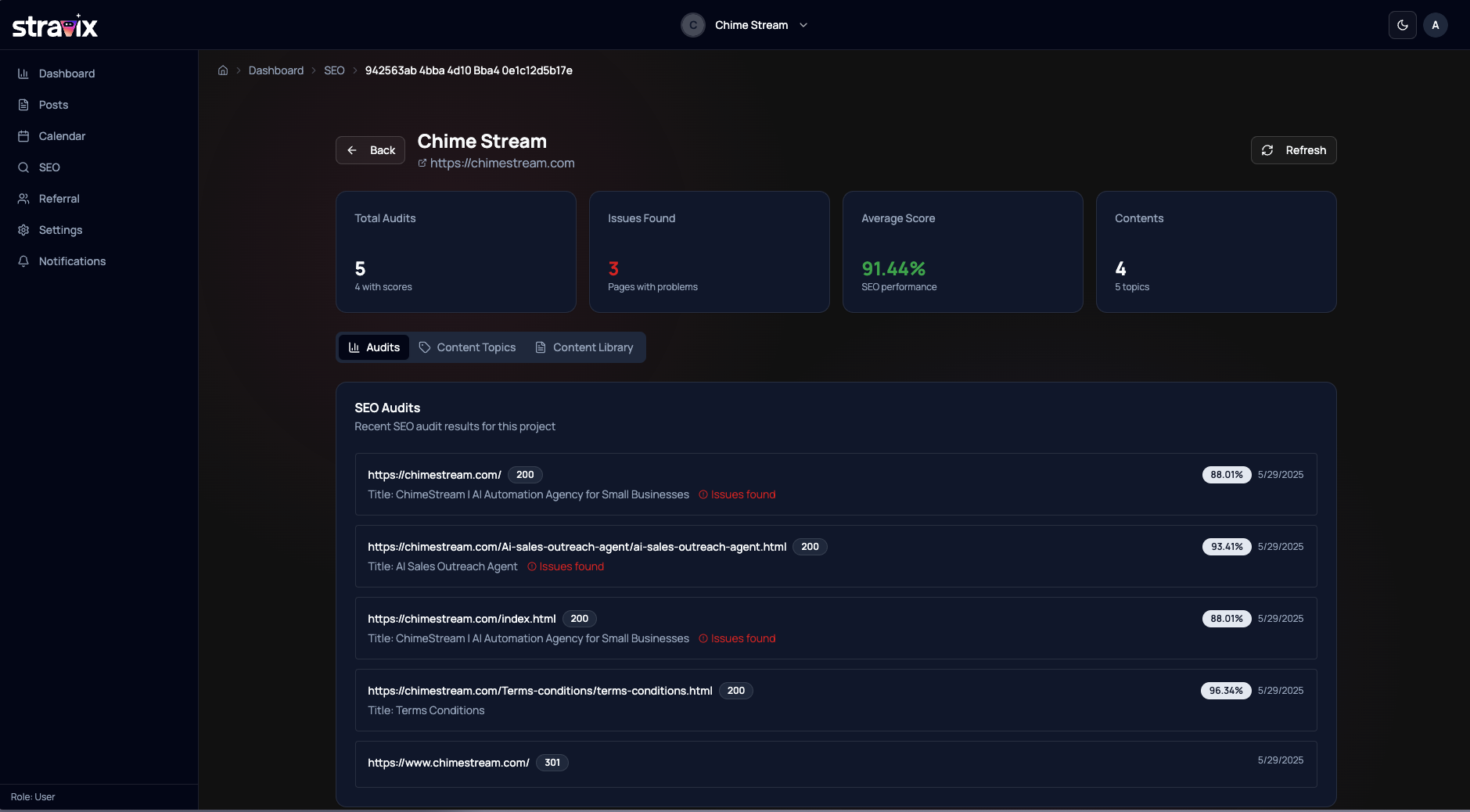
Task: Click 'Issues found' on AI Sales Outreach row
Action: [x=572, y=566]
